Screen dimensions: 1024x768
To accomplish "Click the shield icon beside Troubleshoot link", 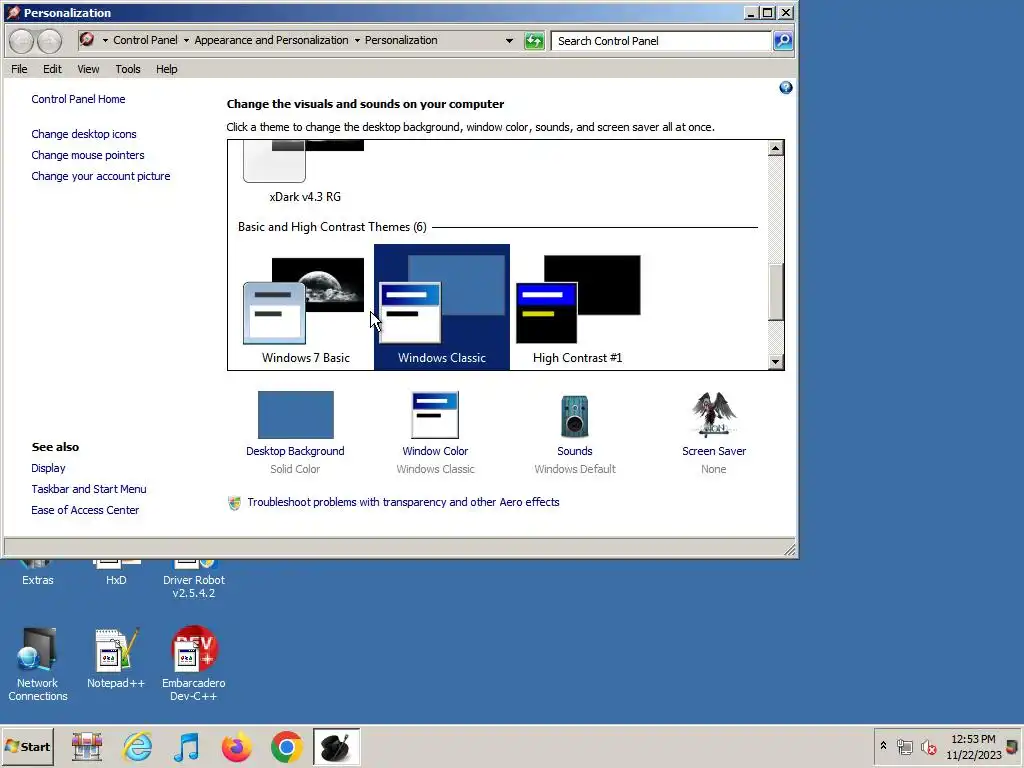I will click(234, 503).
